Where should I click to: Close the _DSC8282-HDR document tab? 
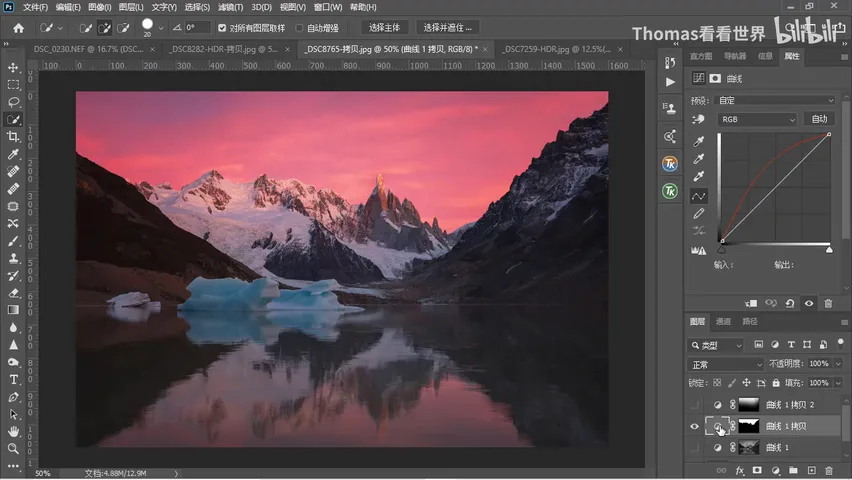pyautogui.click(x=287, y=49)
